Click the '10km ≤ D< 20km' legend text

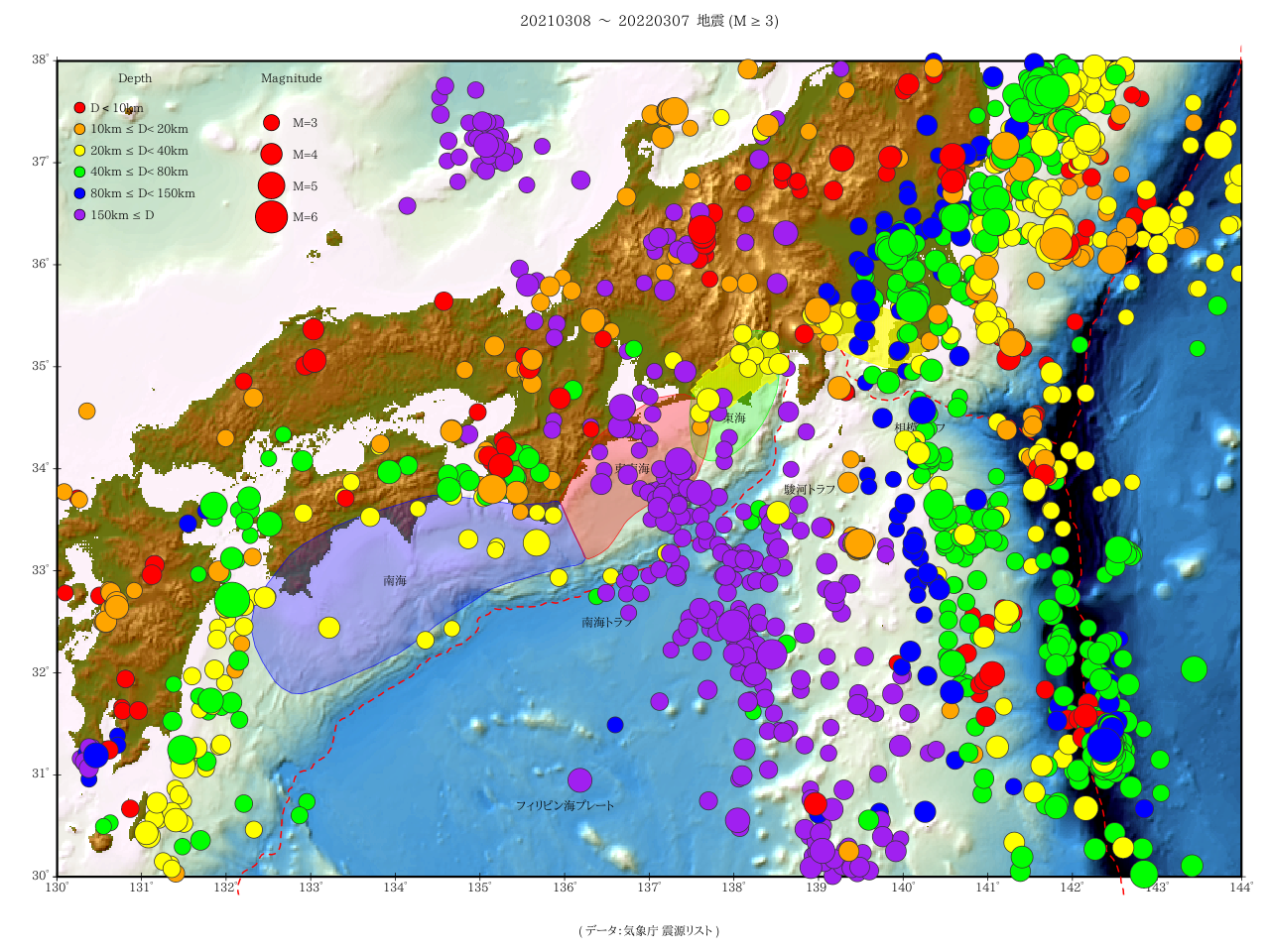pyautogui.click(x=139, y=130)
